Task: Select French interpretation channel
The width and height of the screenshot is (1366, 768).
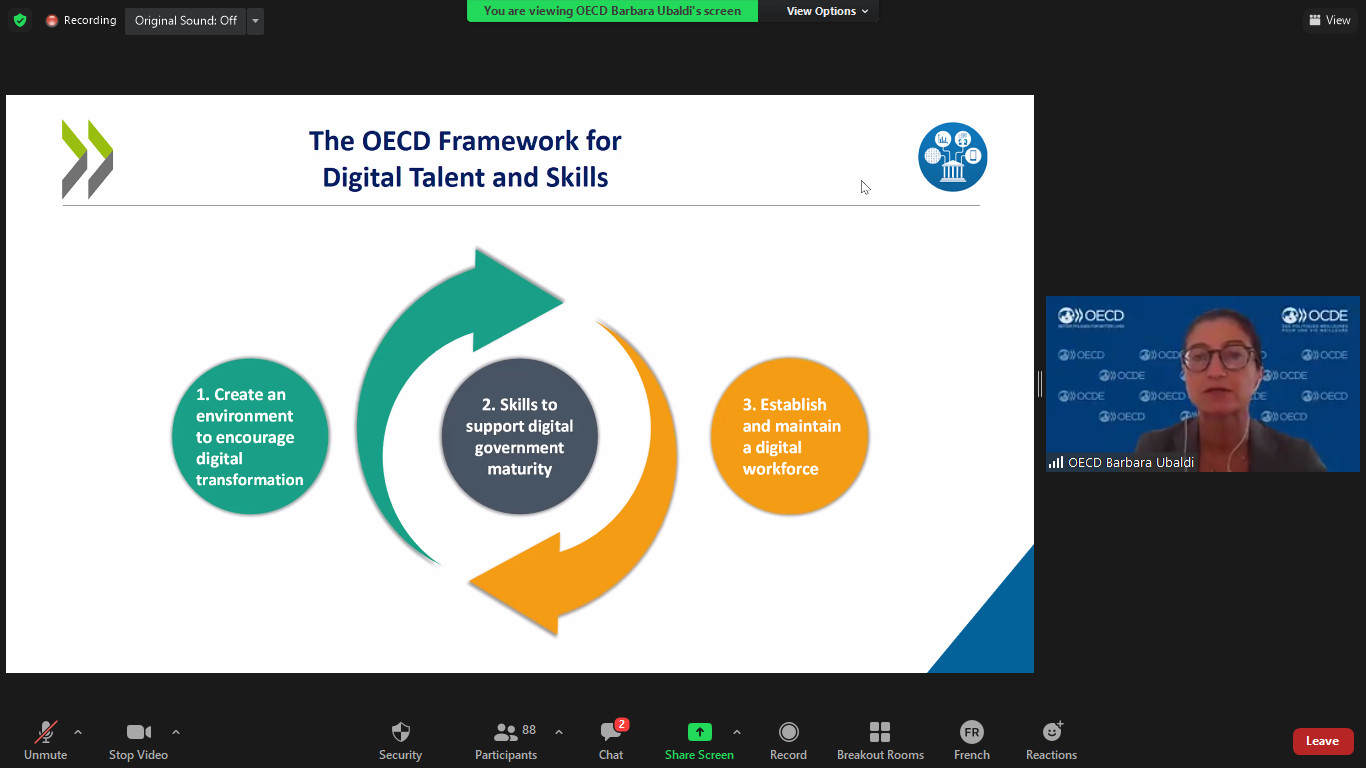Action: click(971, 741)
